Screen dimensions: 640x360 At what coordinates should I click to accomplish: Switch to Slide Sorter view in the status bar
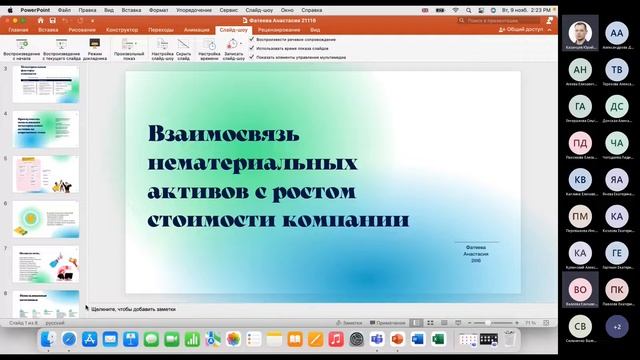430,323
